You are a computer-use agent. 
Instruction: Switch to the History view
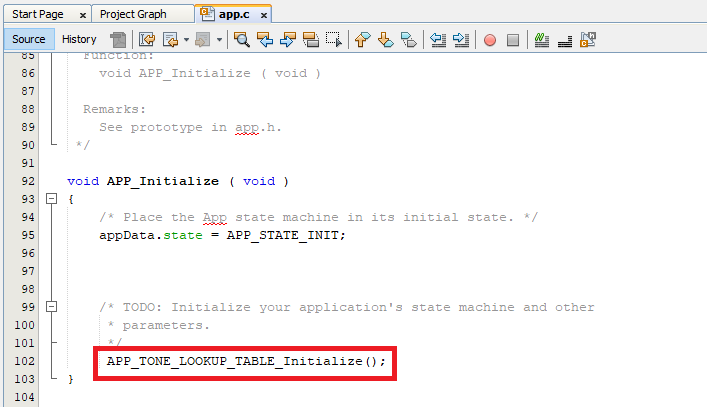coord(79,39)
